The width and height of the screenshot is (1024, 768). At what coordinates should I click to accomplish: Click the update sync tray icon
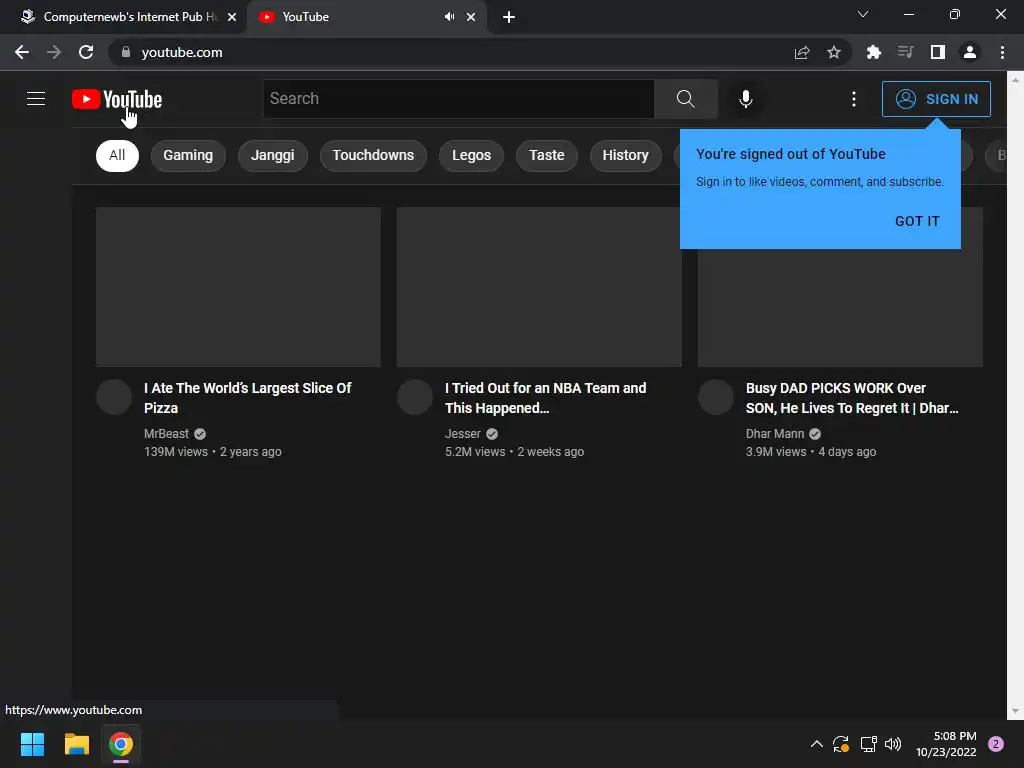pos(840,744)
